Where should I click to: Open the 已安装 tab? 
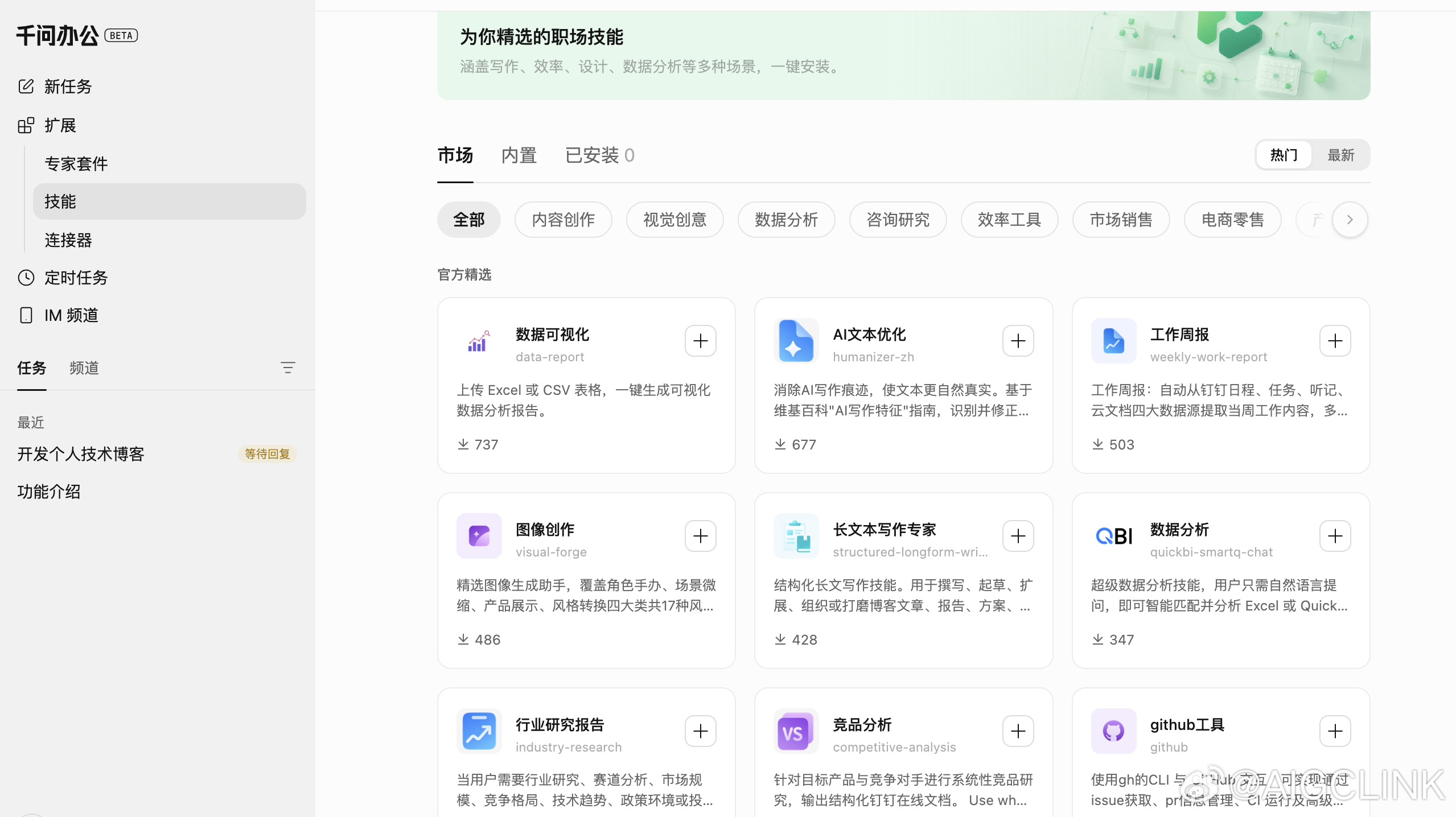click(x=599, y=155)
